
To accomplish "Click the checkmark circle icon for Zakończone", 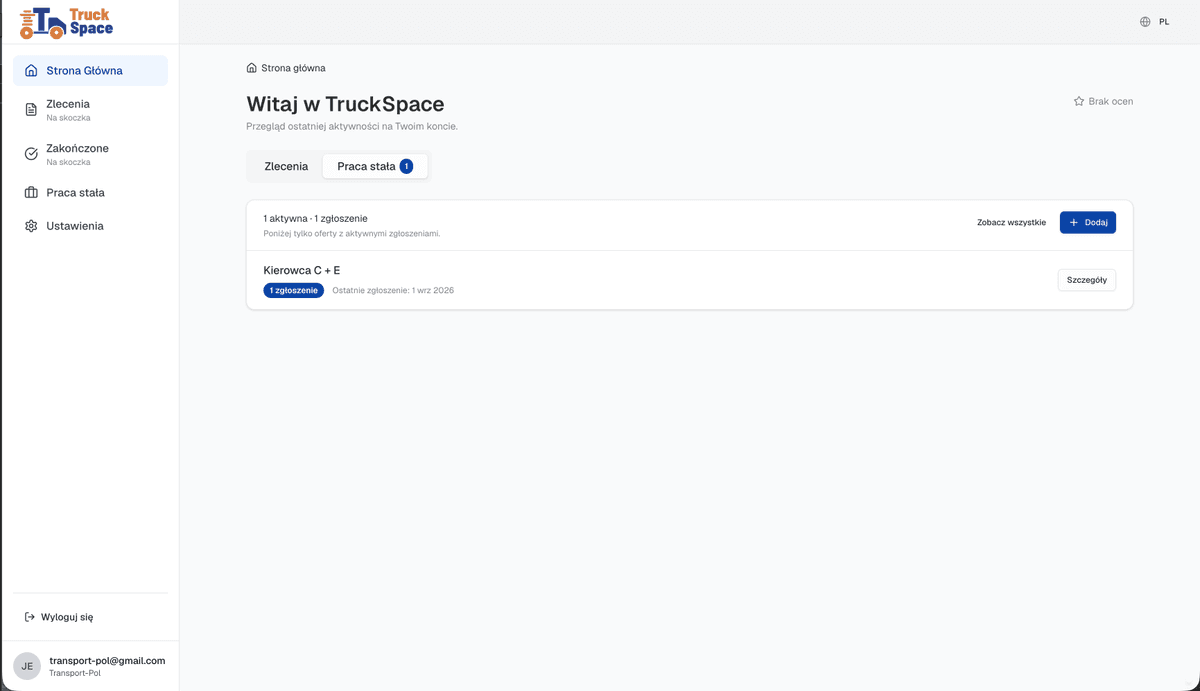I will (31, 154).
